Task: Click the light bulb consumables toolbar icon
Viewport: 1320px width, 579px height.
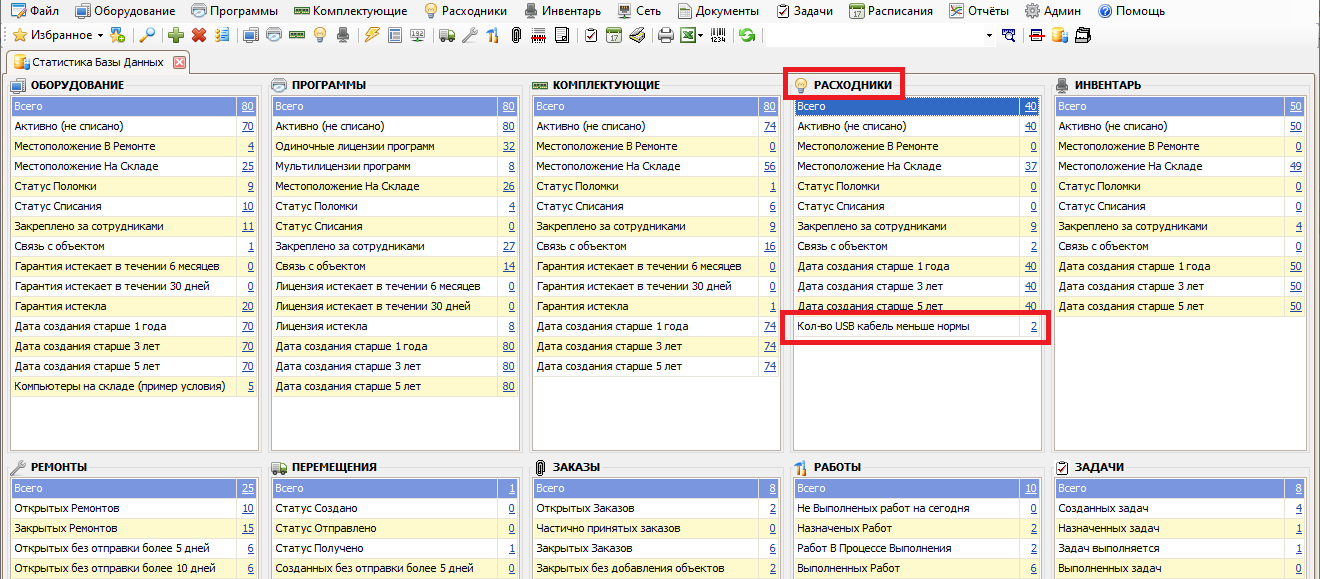Action: coord(319,35)
